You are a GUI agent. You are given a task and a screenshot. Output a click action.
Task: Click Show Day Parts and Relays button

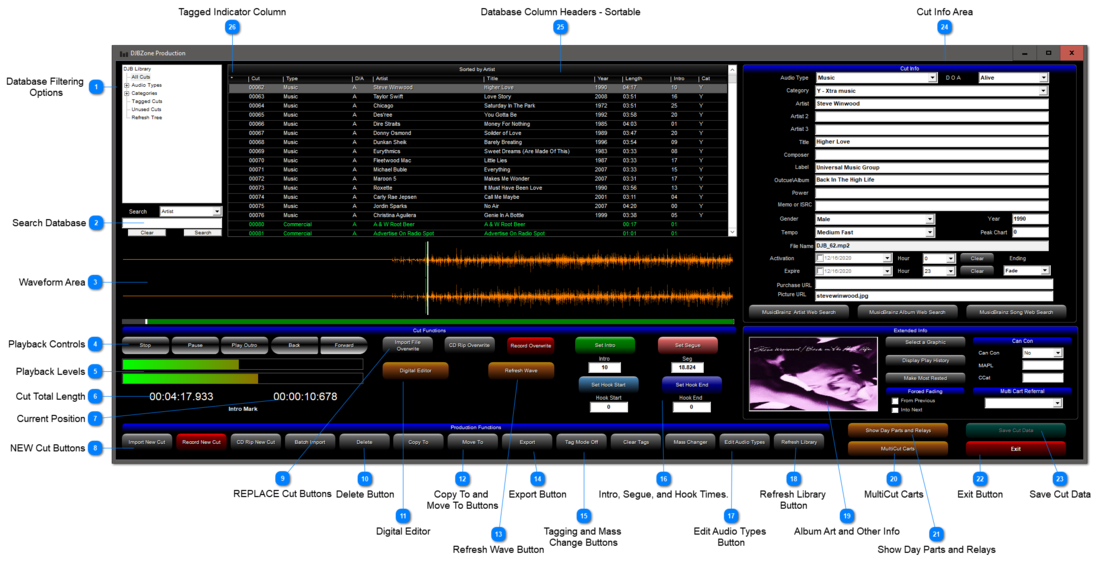pos(898,430)
